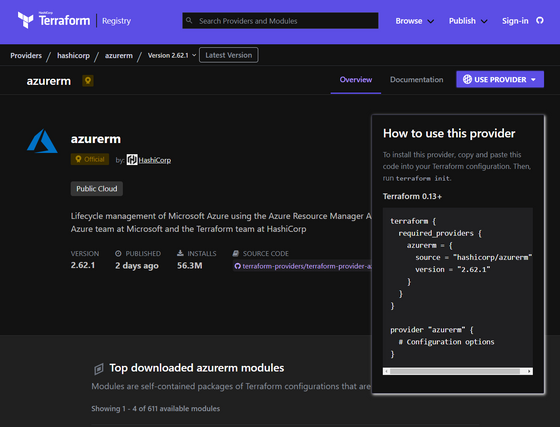Viewport: 560px width, 427px height.
Task: Click the Azure triangle logo
Action: coord(42,141)
